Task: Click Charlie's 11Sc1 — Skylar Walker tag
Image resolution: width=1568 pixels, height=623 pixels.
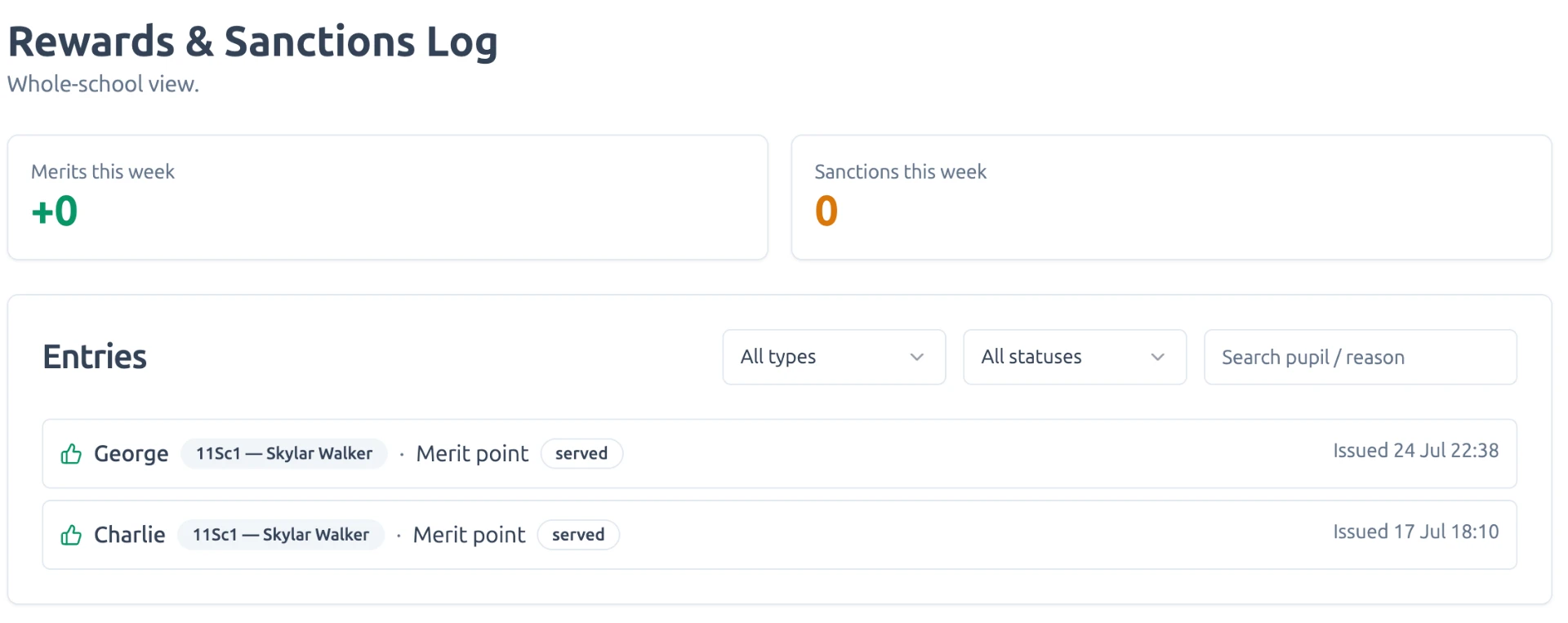Action: tap(281, 535)
